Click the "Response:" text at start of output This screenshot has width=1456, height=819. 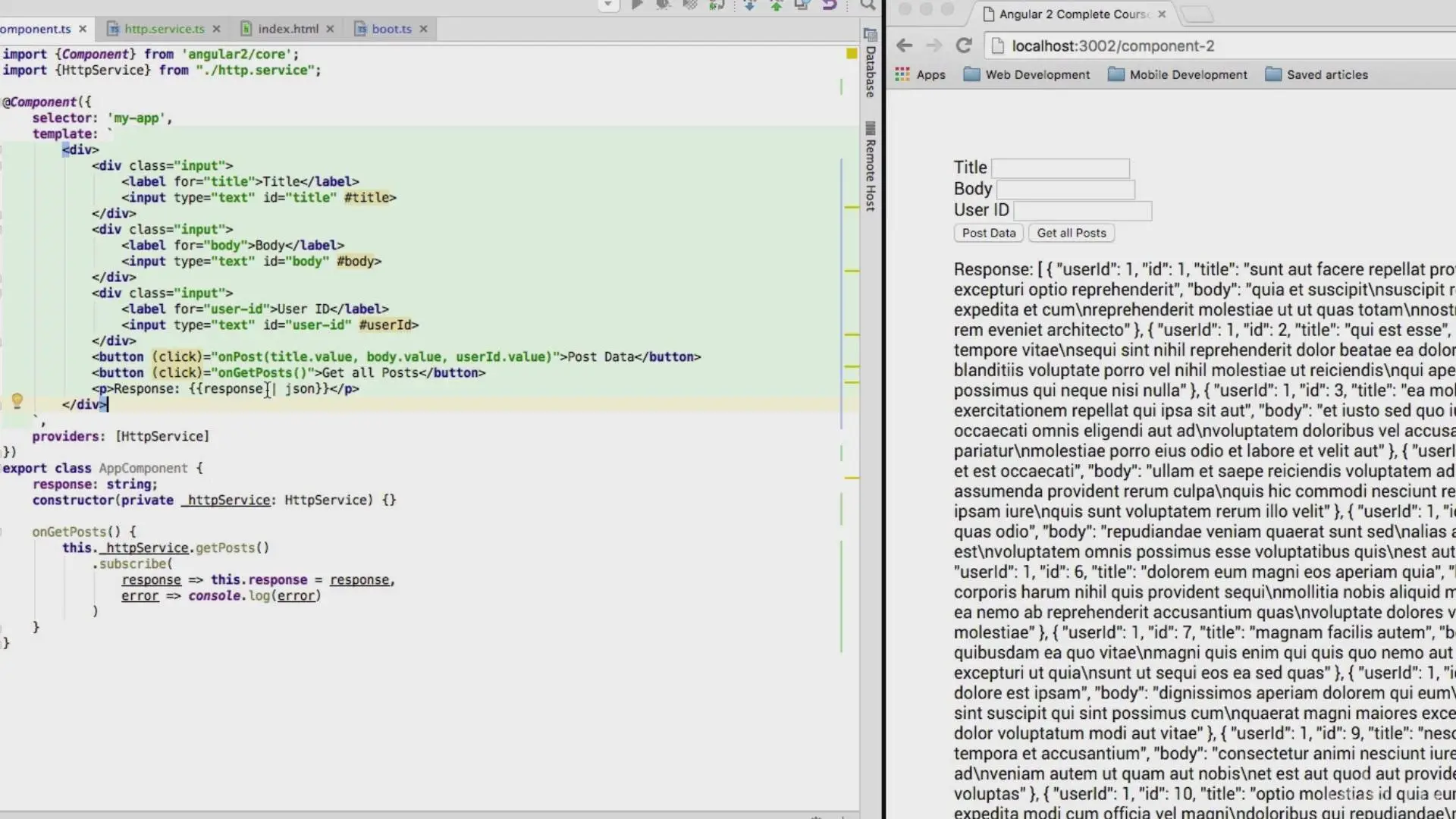pyautogui.click(x=993, y=269)
